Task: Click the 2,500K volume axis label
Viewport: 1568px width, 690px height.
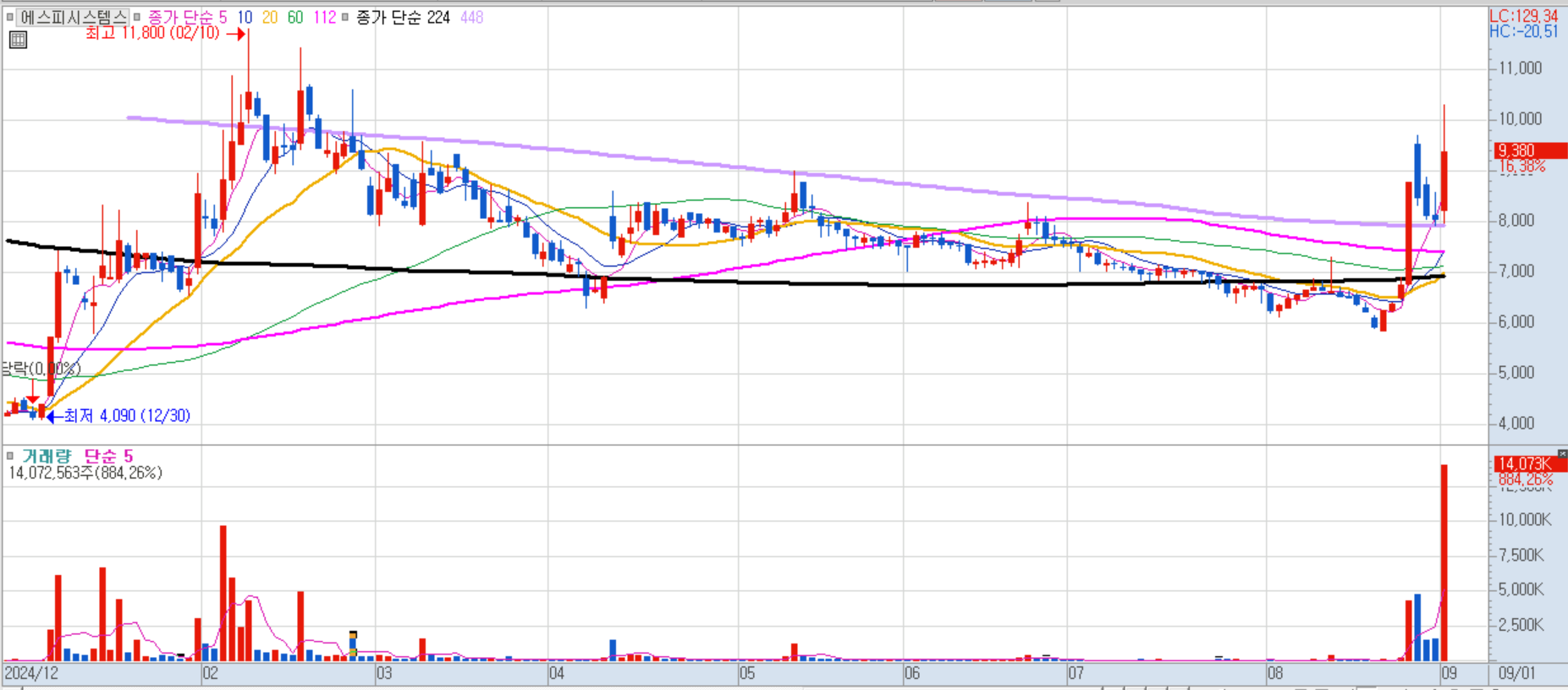Action: tap(1521, 626)
